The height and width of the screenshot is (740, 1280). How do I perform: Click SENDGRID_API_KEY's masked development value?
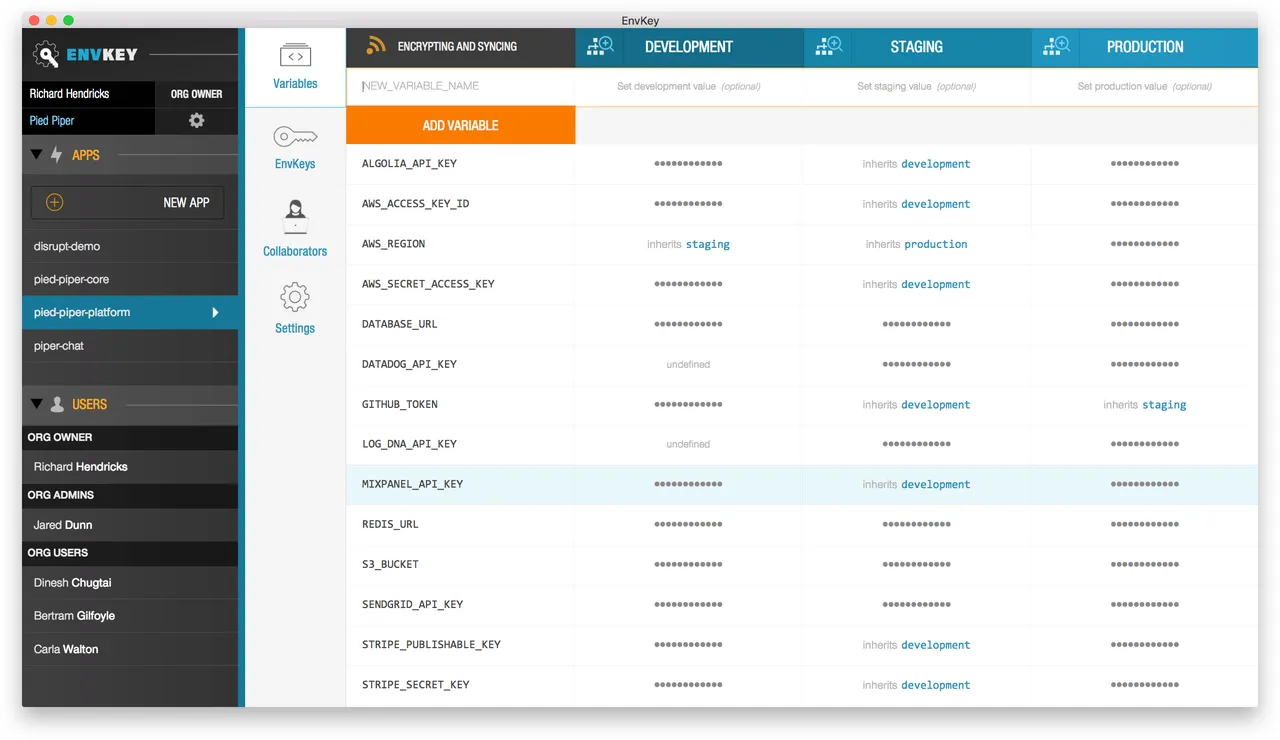(688, 604)
